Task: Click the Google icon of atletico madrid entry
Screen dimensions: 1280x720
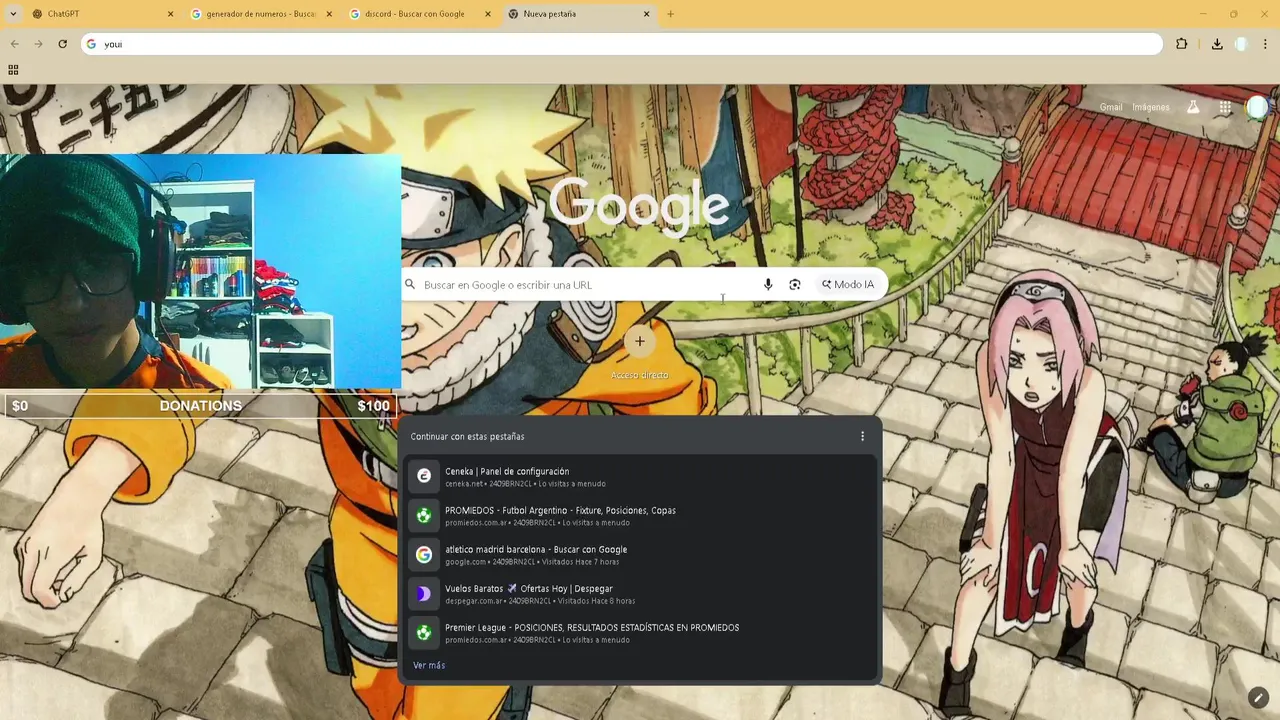Action: tap(424, 554)
